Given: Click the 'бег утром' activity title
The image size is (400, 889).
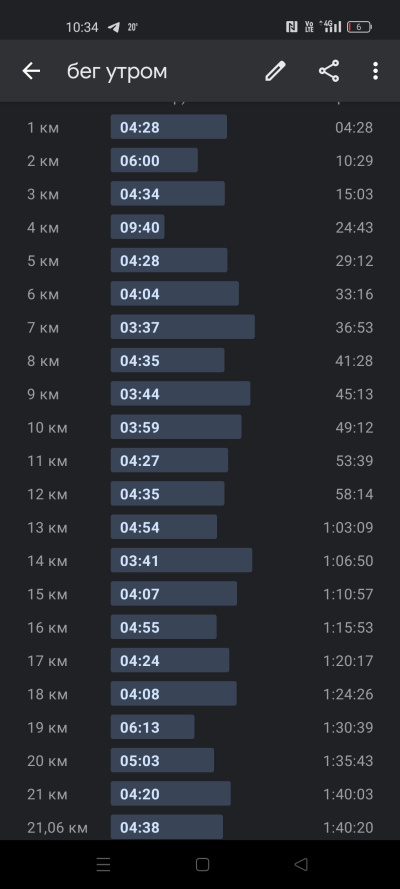Looking at the screenshot, I should click(x=117, y=71).
